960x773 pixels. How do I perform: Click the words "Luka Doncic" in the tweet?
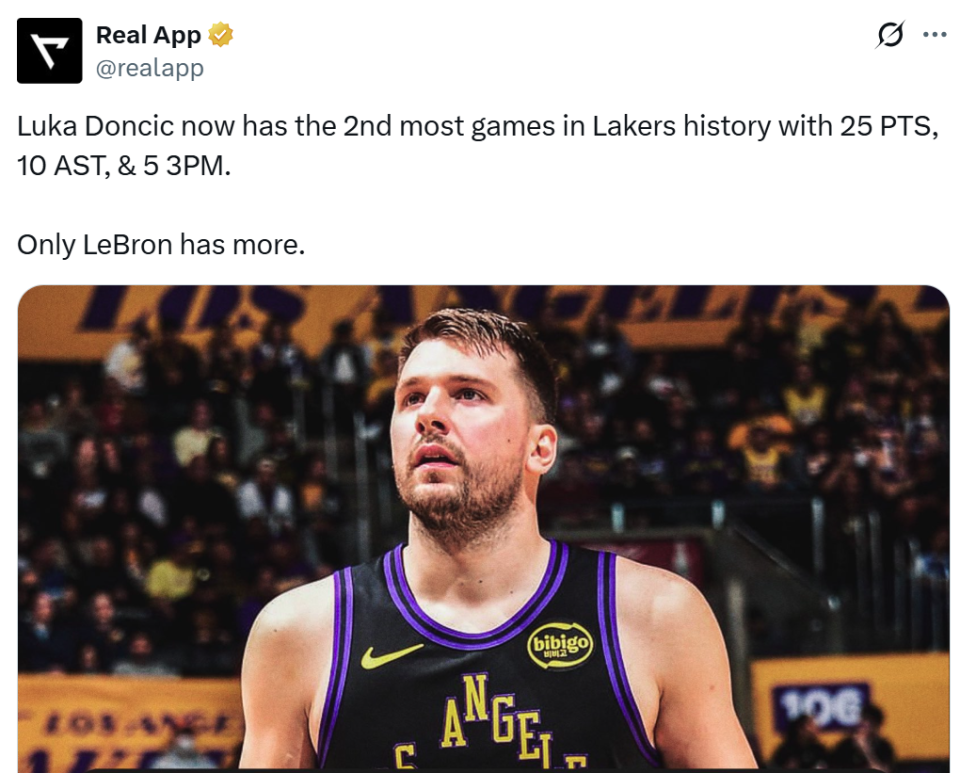(x=96, y=127)
